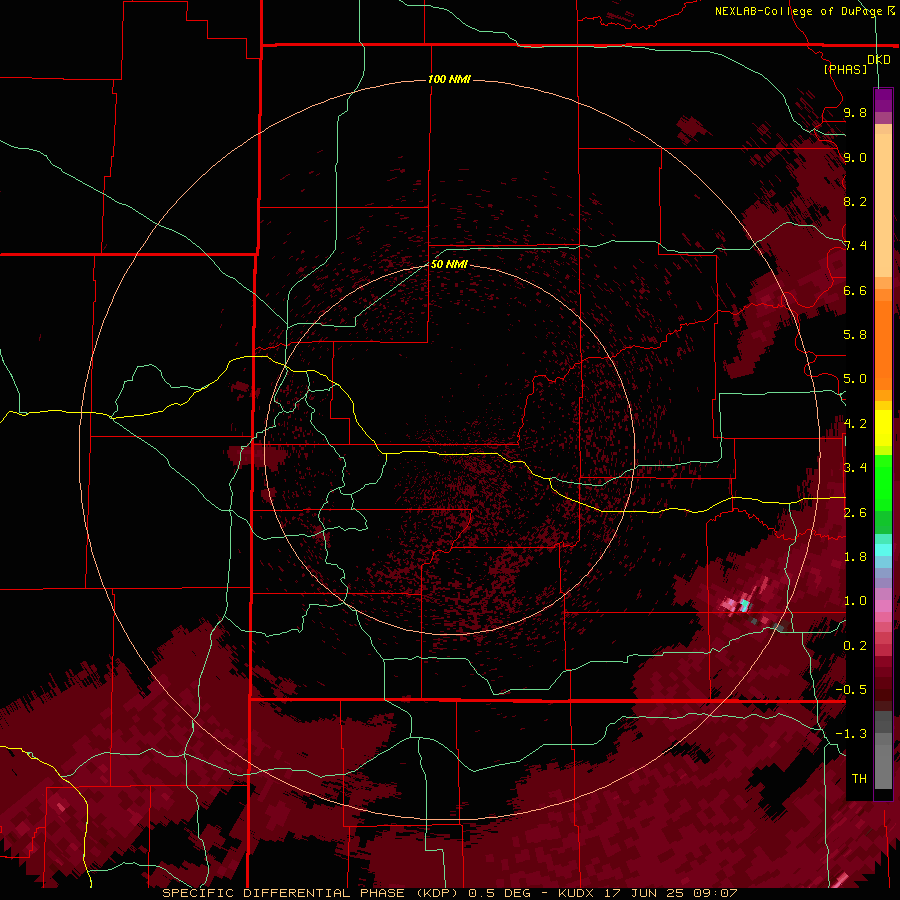Click the 17 JUN 25 09:07 timestamp
This screenshot has height=900, width=900.
(670, 893)
